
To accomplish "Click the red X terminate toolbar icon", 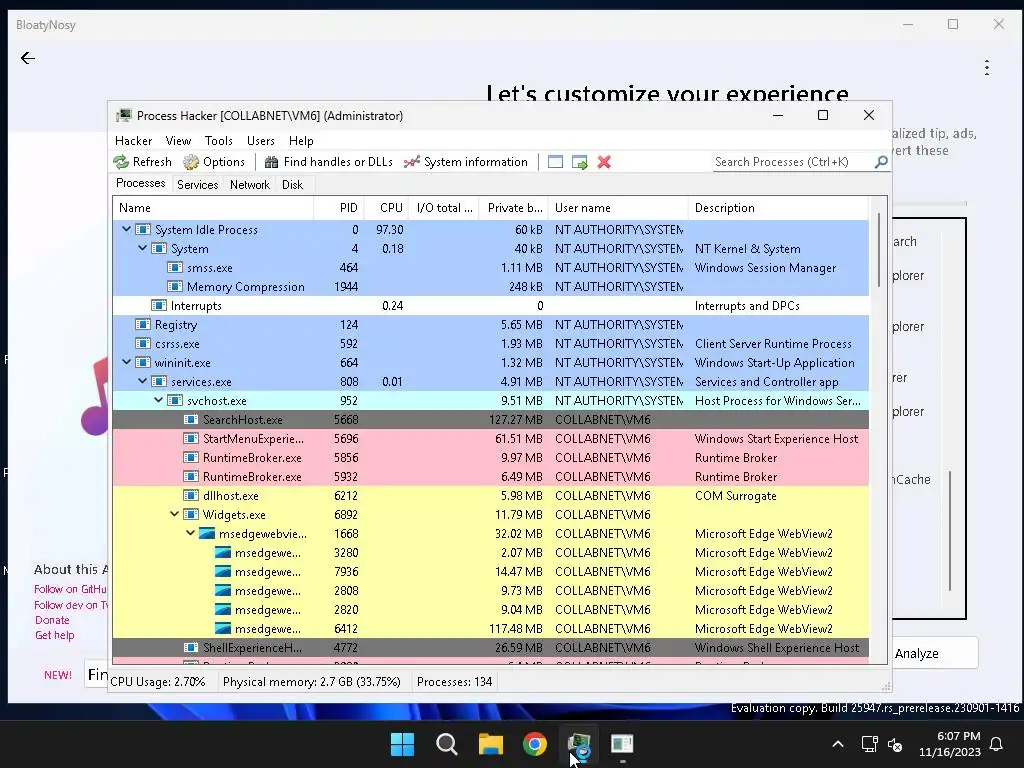I will tap(604, 162).
